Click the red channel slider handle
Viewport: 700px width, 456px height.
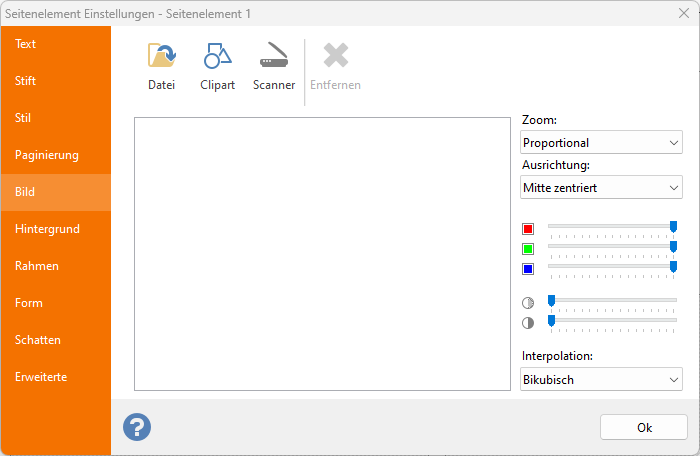(673, 227)
